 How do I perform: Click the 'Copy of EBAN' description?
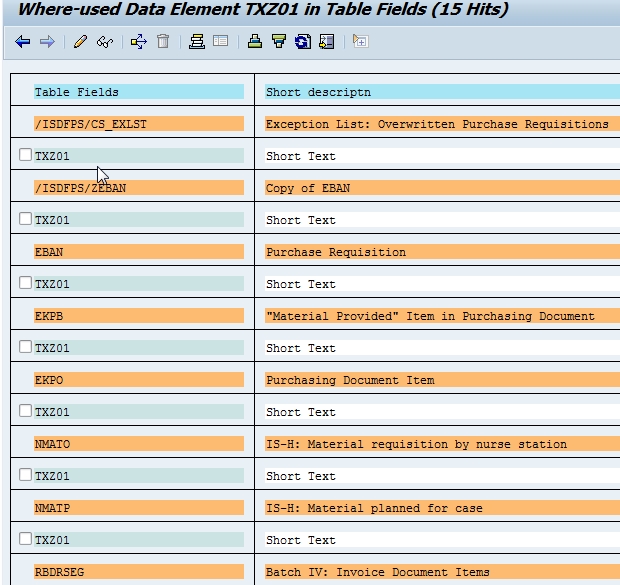tap(308, 188)
